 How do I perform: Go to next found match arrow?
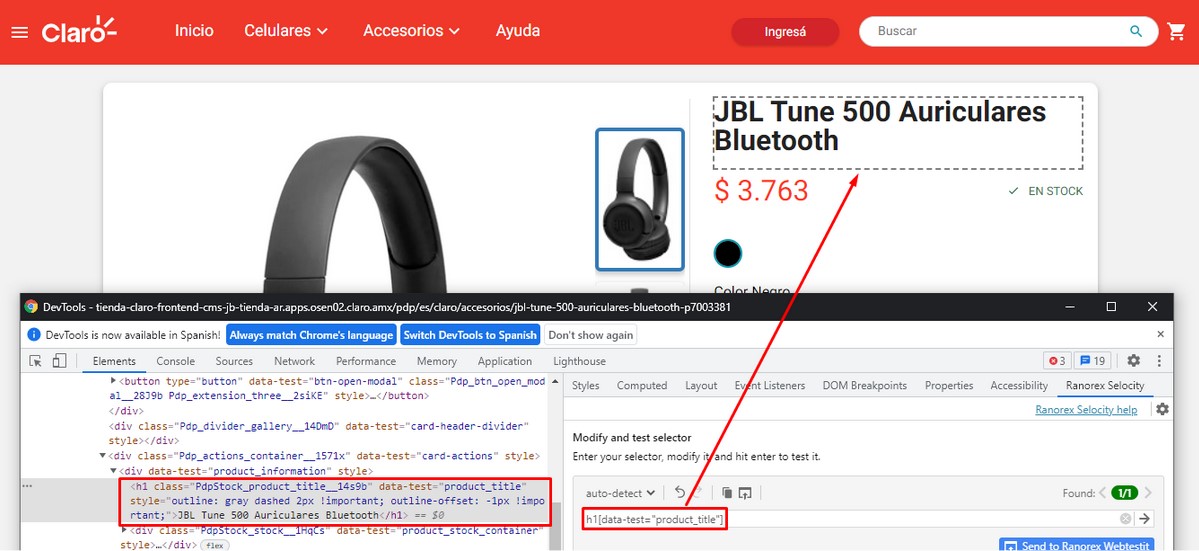1148,493
